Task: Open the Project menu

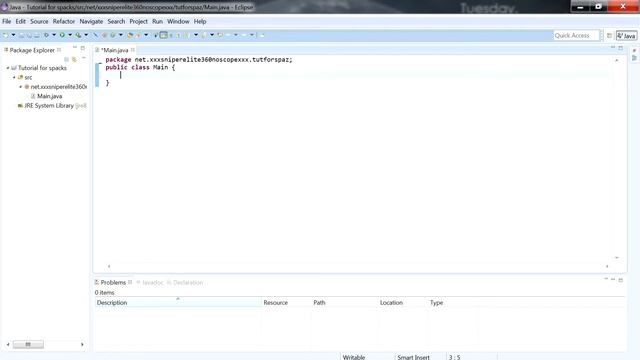Action: point(138,21)
